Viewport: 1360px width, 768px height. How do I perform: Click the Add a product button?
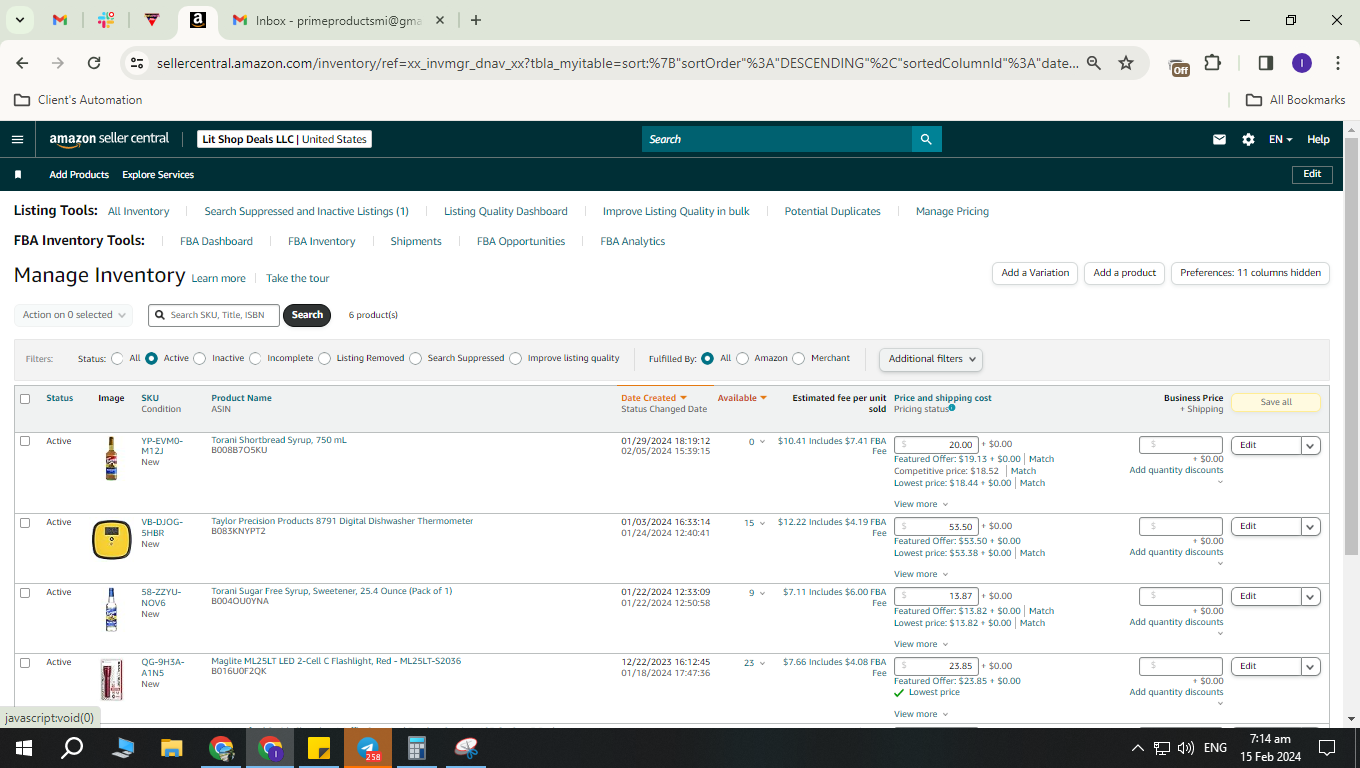[1125, 273]
